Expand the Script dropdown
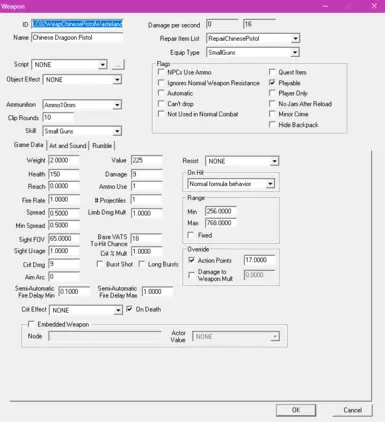 tap(103, 65)
